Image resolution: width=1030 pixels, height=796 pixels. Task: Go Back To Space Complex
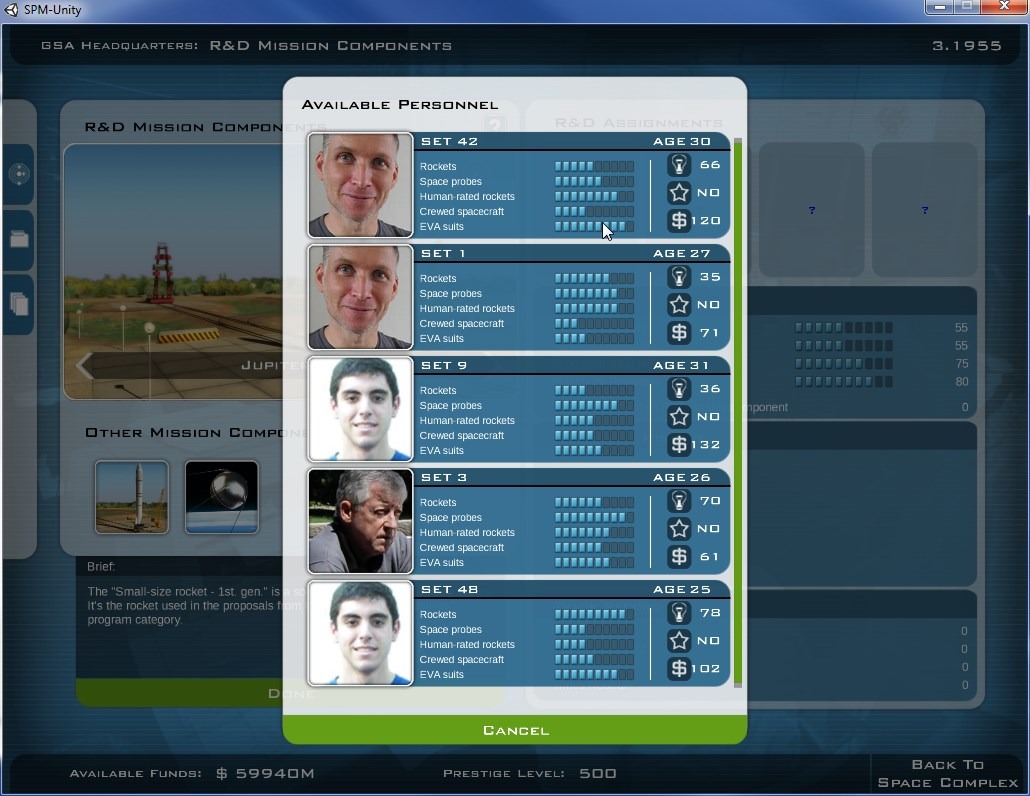947,773
